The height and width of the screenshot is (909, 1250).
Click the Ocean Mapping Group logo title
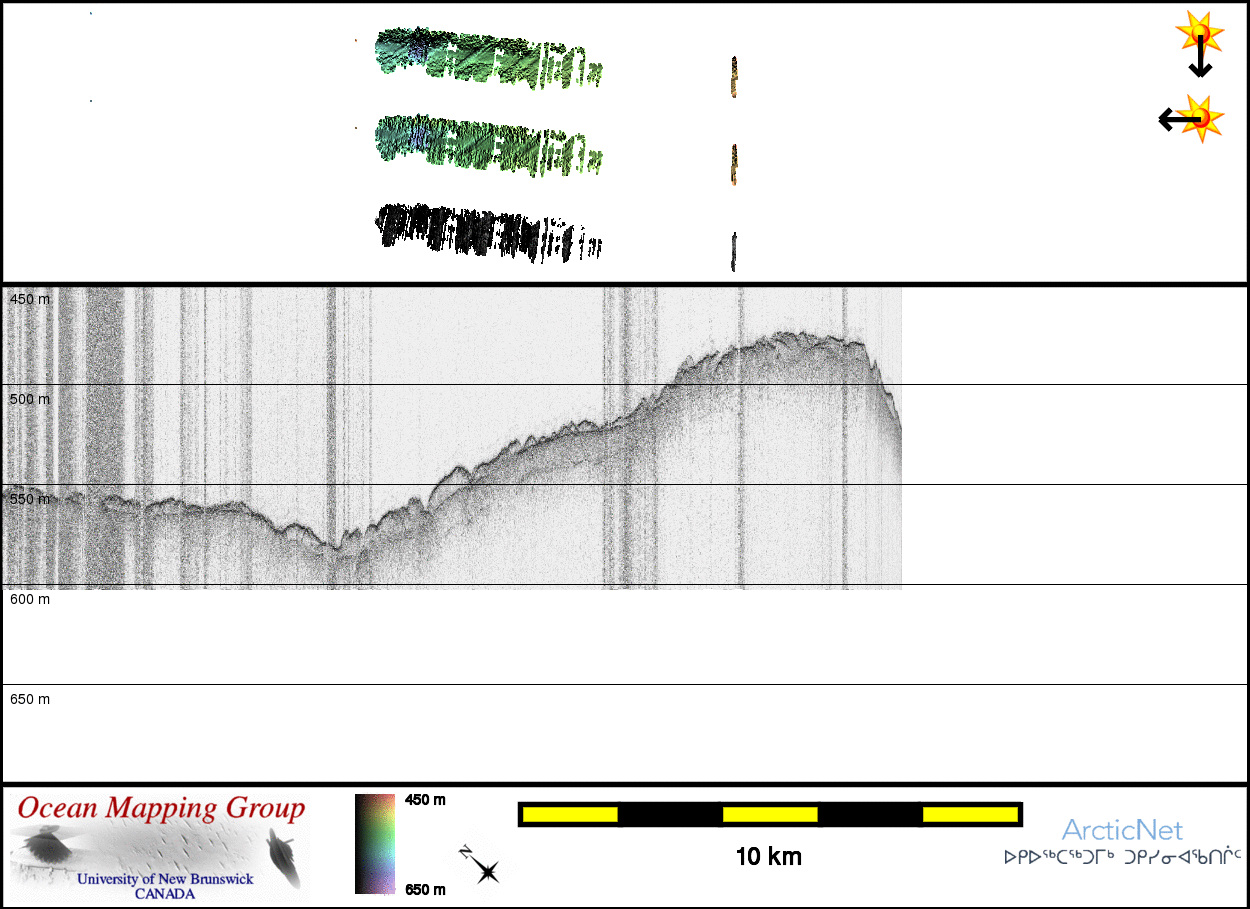(x=161, y=808)
